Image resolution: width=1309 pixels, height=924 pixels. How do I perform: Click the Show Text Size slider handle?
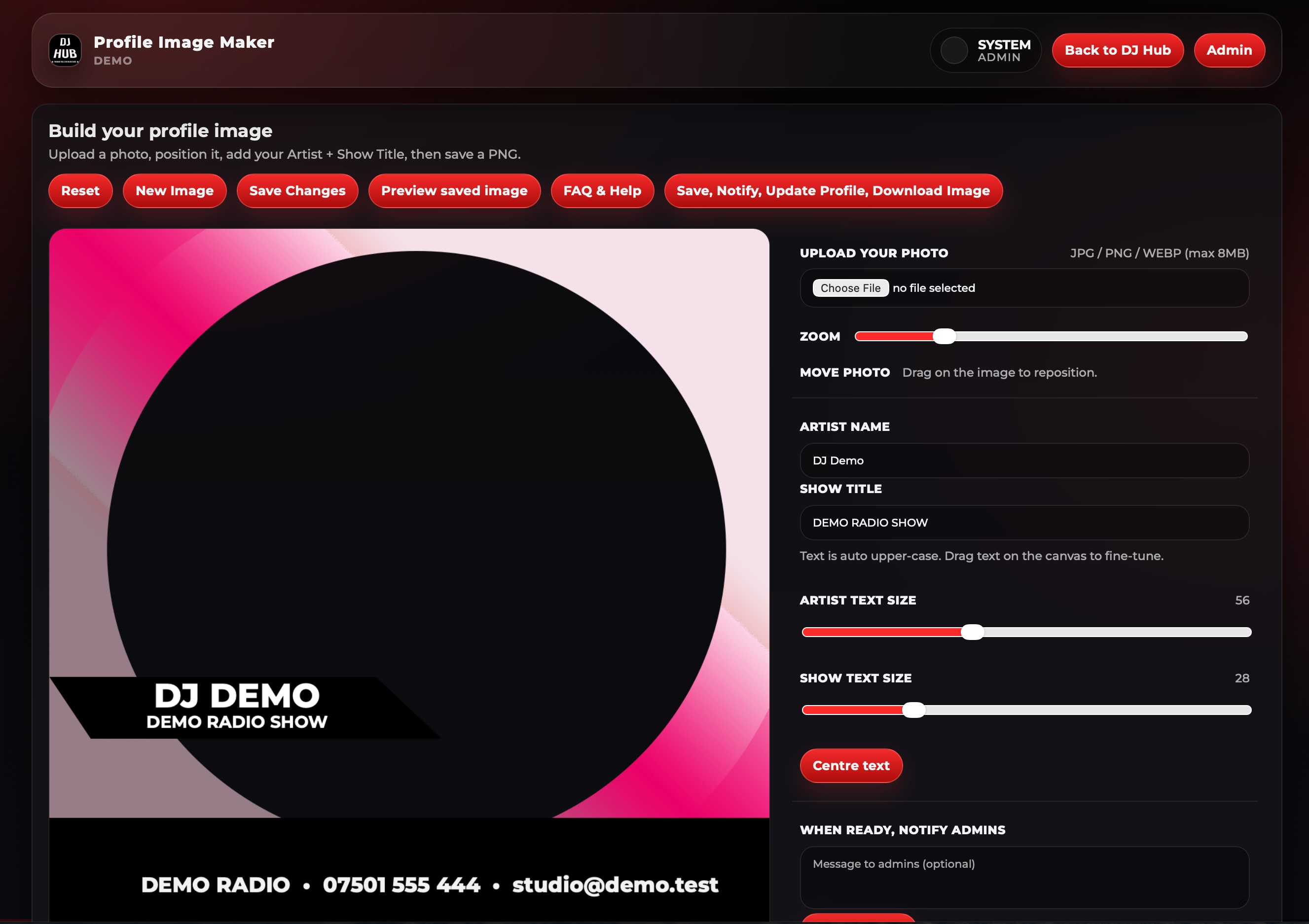coord(915,710)
